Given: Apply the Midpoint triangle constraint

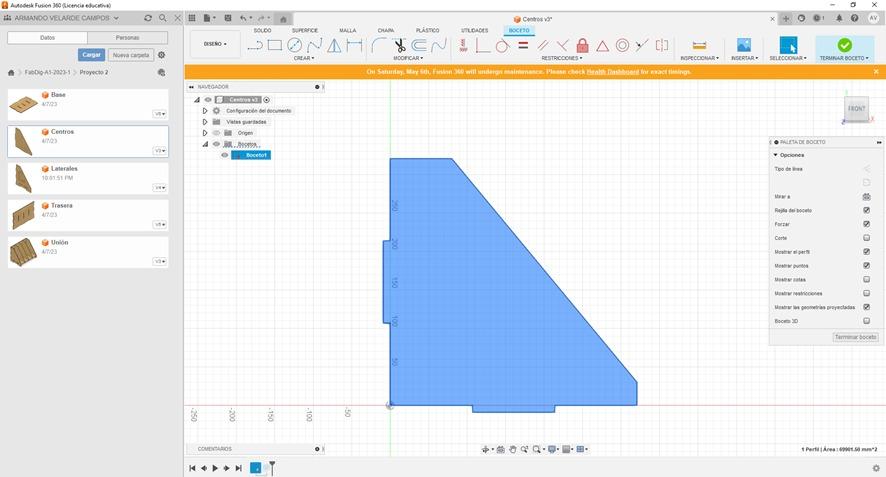Looking at the screenshot, I should 602,45.
